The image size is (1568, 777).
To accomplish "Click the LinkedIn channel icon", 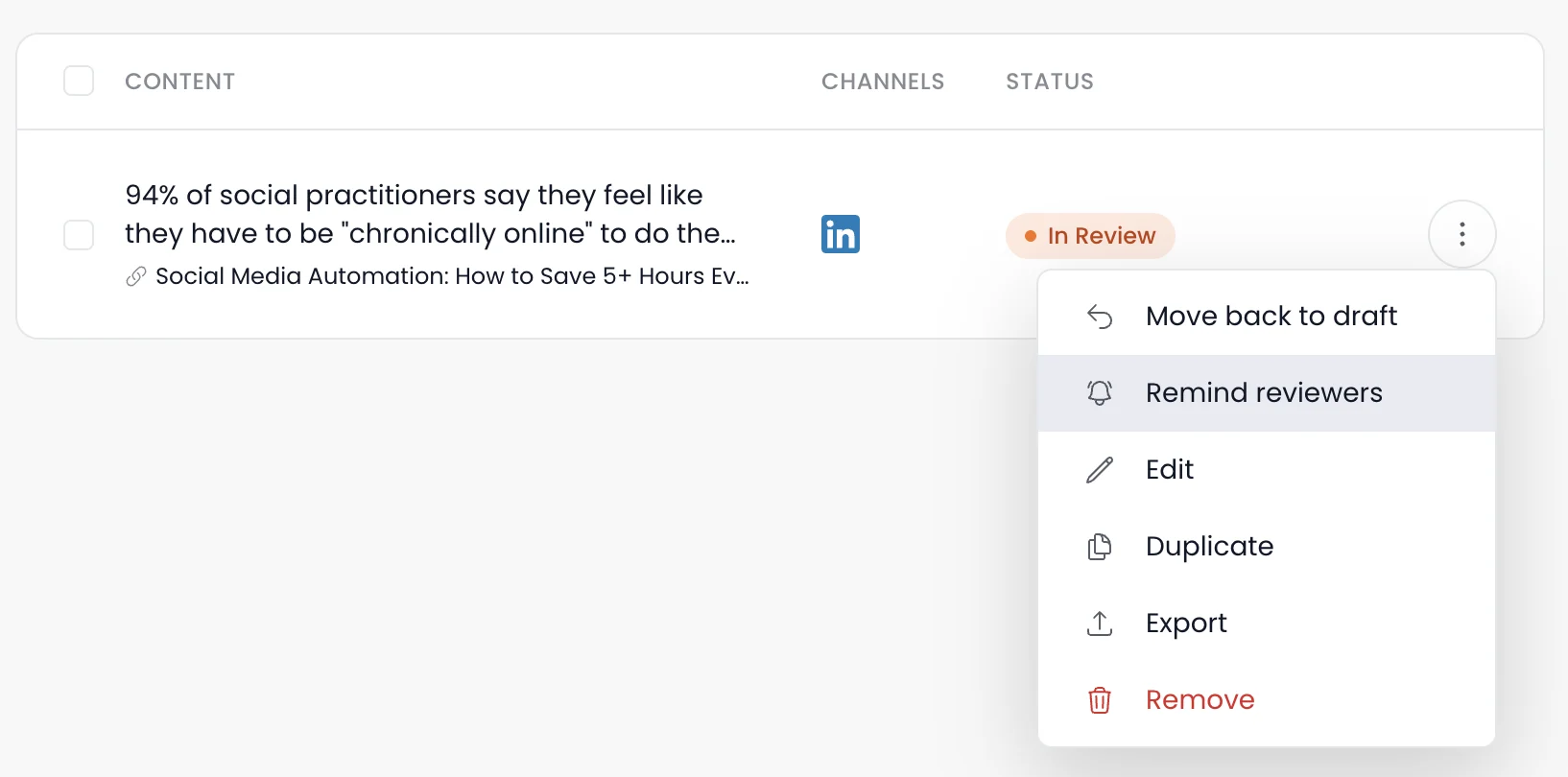I will (841, 234).
